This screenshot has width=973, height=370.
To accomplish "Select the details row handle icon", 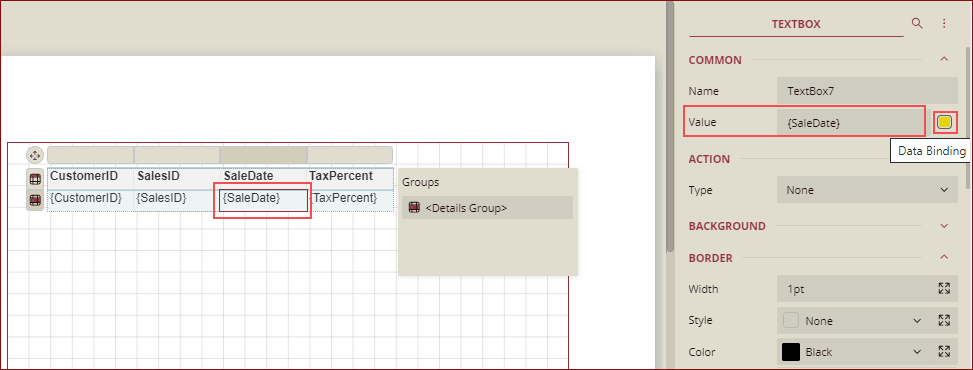I will pos(35,200).
